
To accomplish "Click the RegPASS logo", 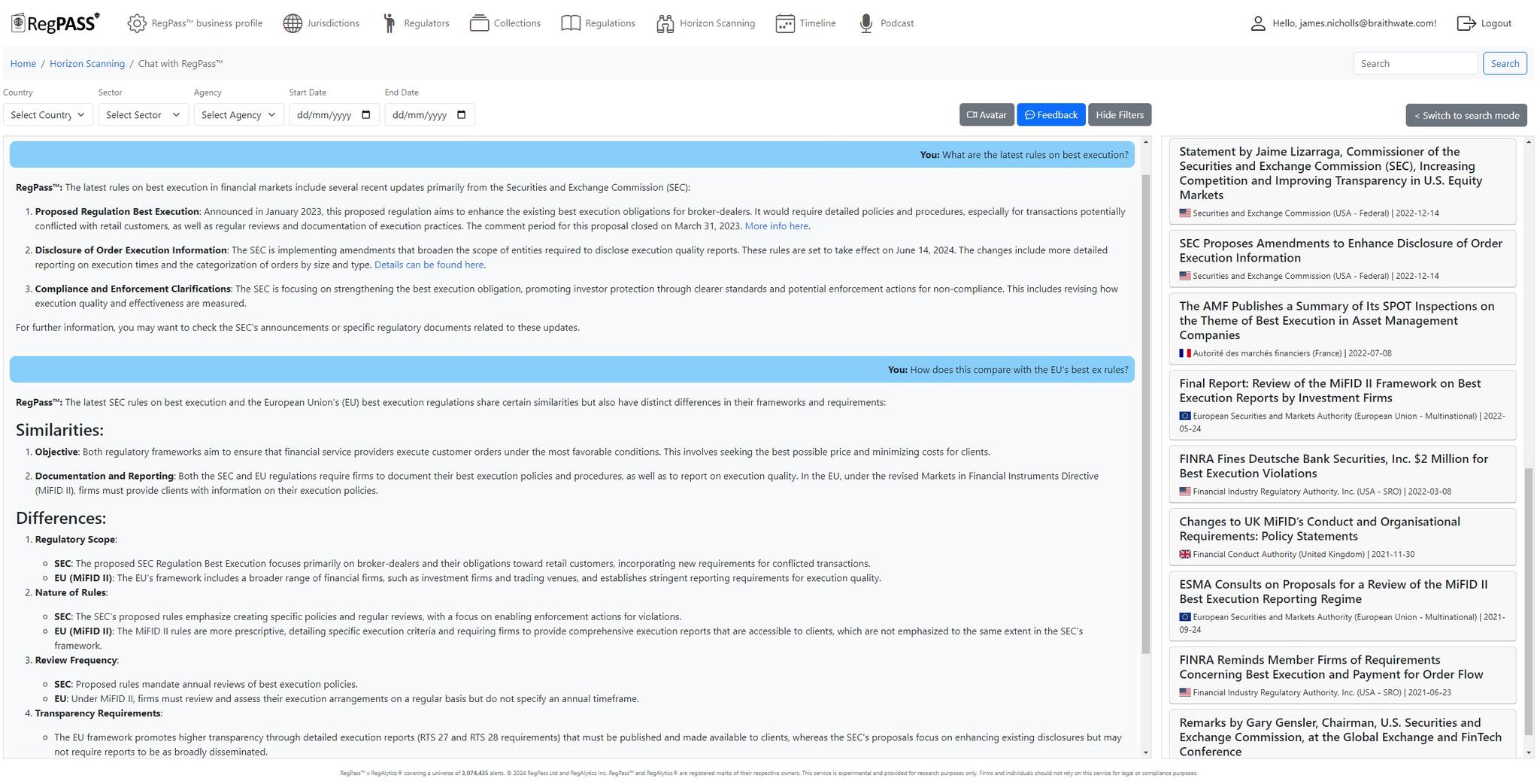I will tap(55, 23).
